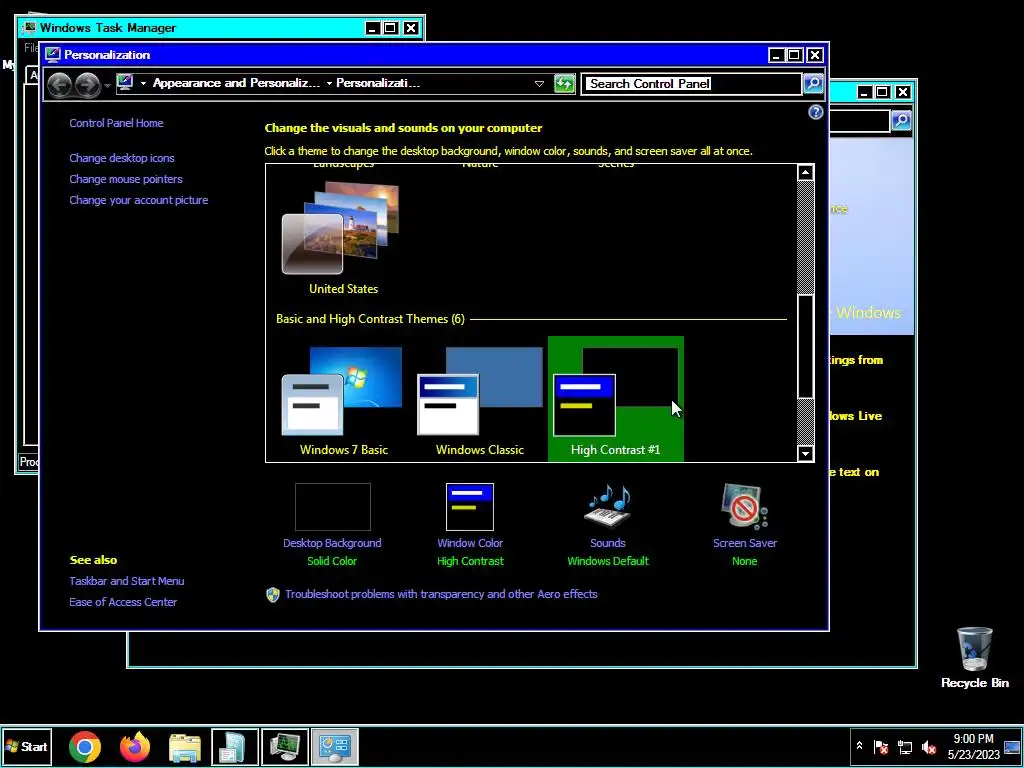Image resolution: width=1024 pixels, height=768 pixels.
Task: Click the Start button
Action: (26, 746)
